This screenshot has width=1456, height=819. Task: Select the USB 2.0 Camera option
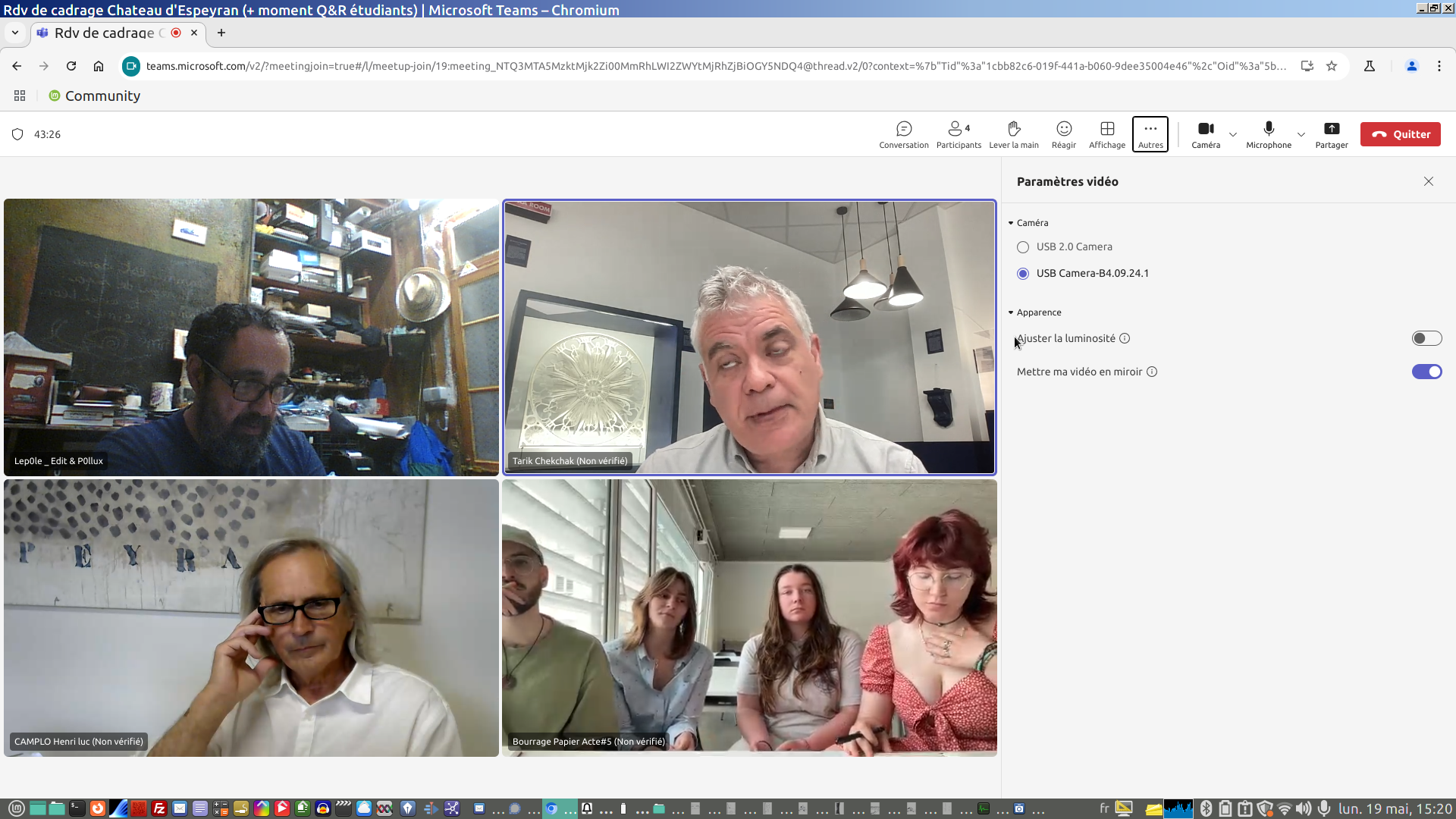click(1023, 247)
